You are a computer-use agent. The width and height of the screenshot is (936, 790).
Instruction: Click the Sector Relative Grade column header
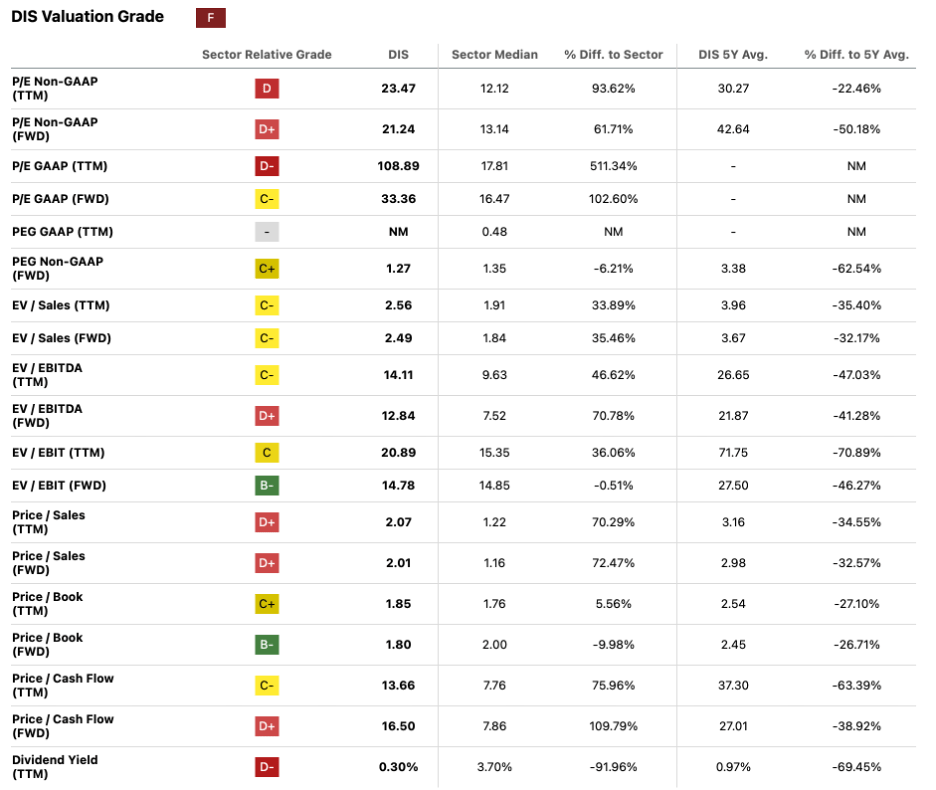[266, 55]
